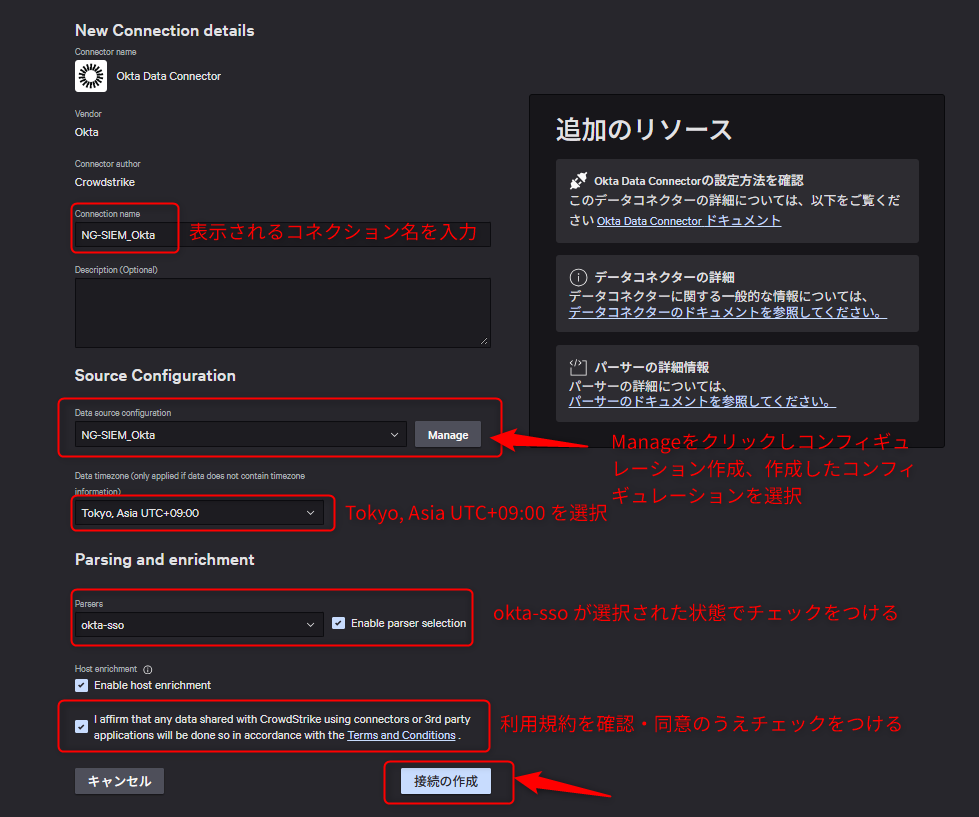Click the parser brackets icon beside パーサーの詳細情報
The width and height of the screenshot is (979, 817).
[x=577, y=366]
